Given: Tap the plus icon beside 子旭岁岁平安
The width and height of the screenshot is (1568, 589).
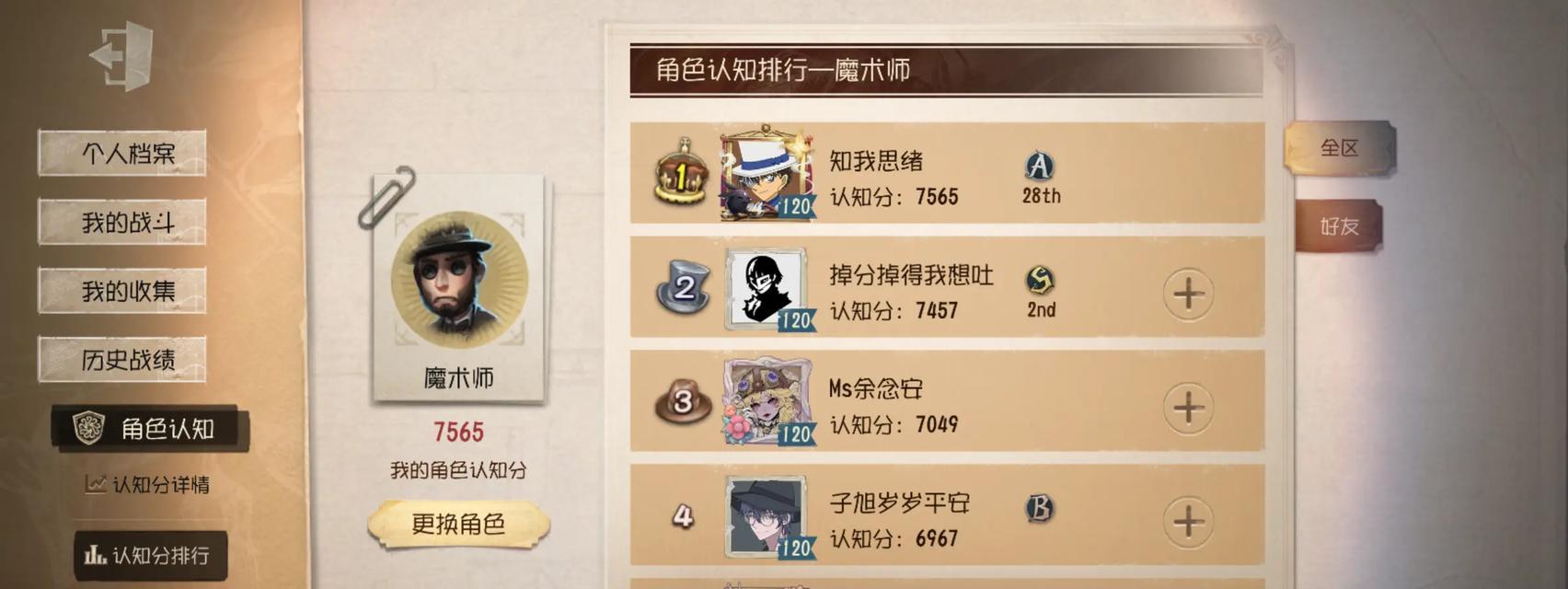Looking at the screenshot, I should (x=1188, y=522).
